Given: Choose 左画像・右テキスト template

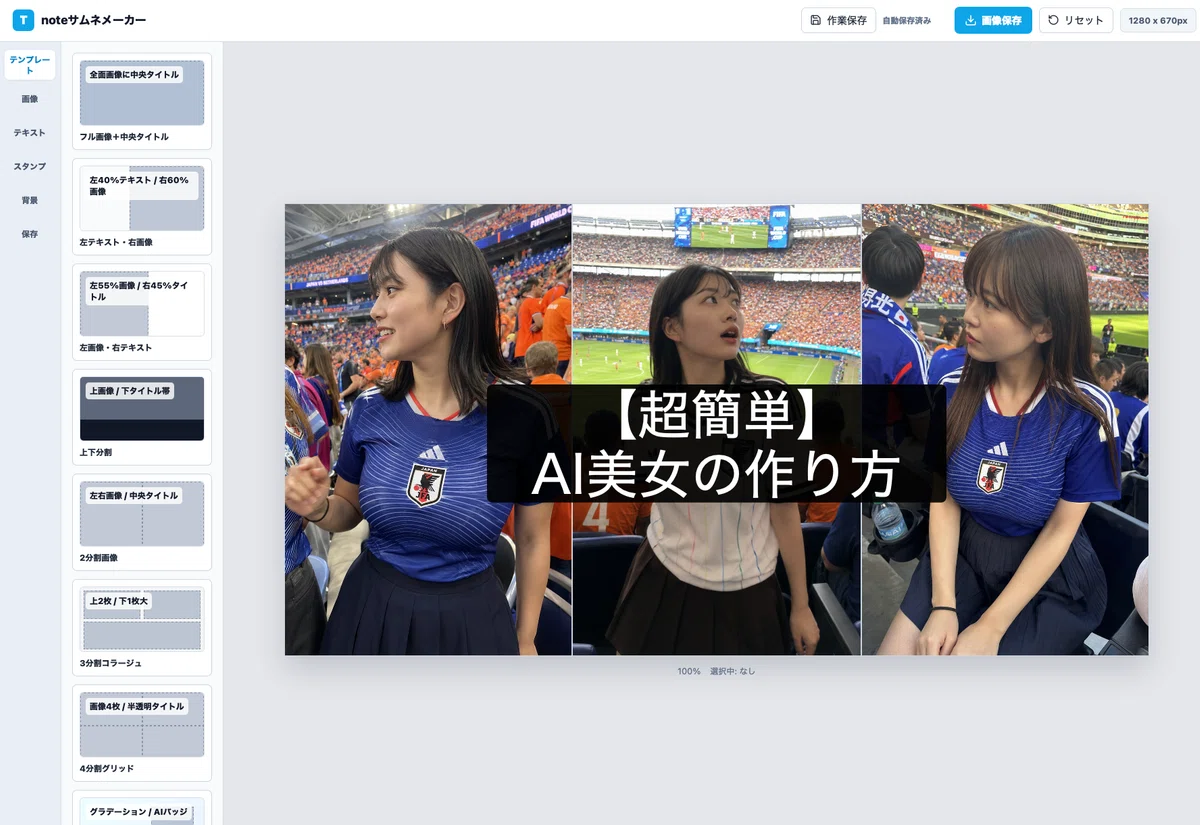Looking at the screenshot, I should point(142,312).
